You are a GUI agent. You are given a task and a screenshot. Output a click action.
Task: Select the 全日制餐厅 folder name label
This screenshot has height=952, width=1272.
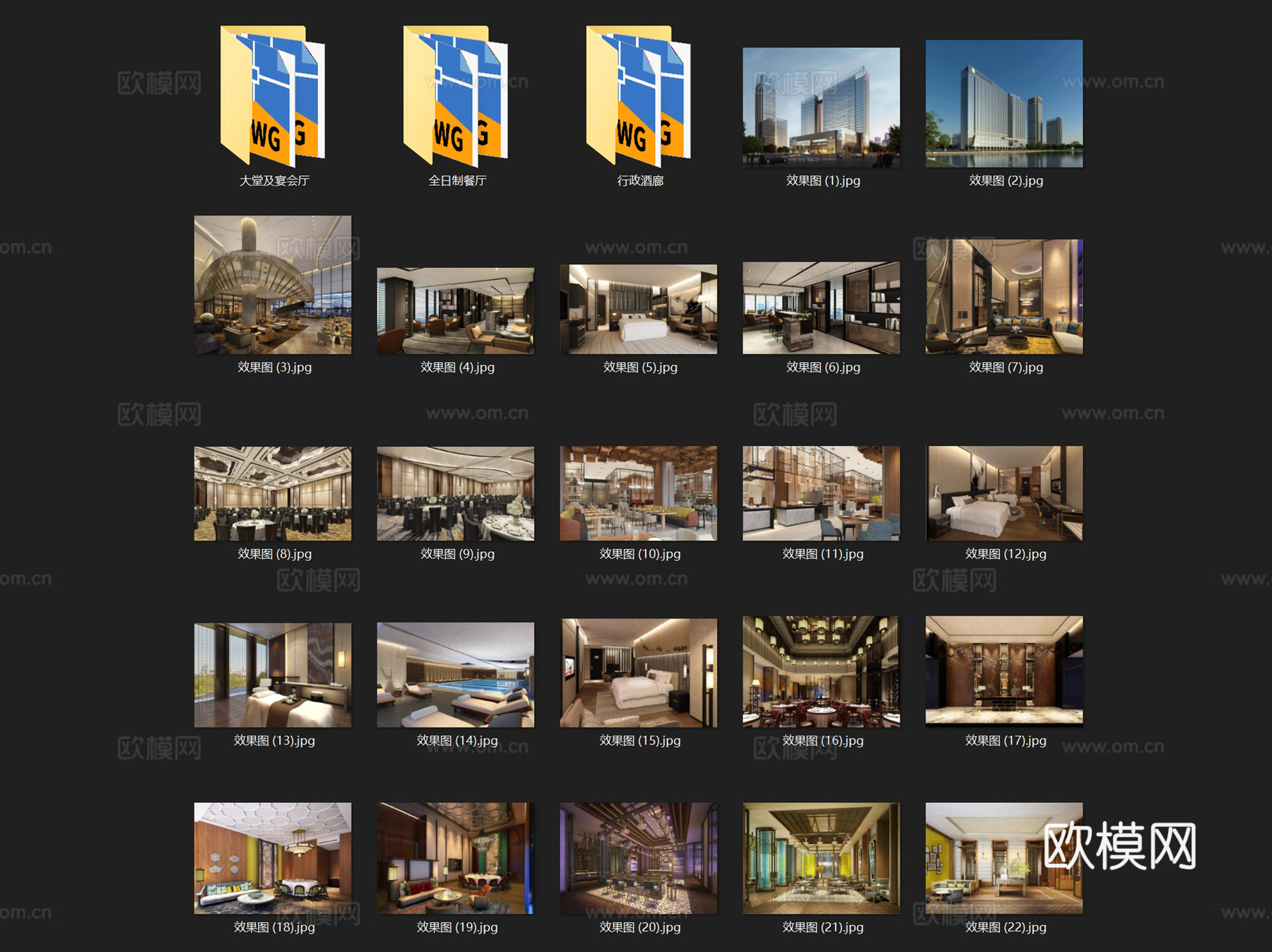[457, 181]
